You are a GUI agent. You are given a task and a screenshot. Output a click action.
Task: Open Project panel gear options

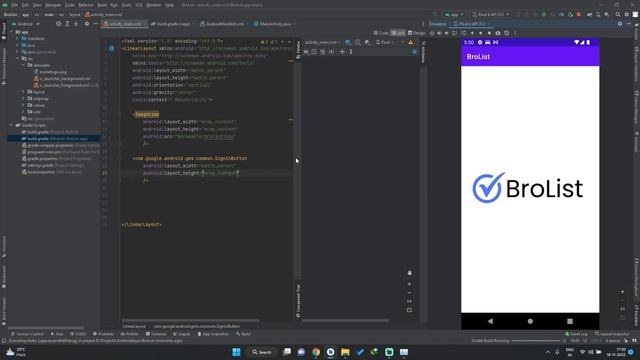pyautogui.click(x=87, y=24)
